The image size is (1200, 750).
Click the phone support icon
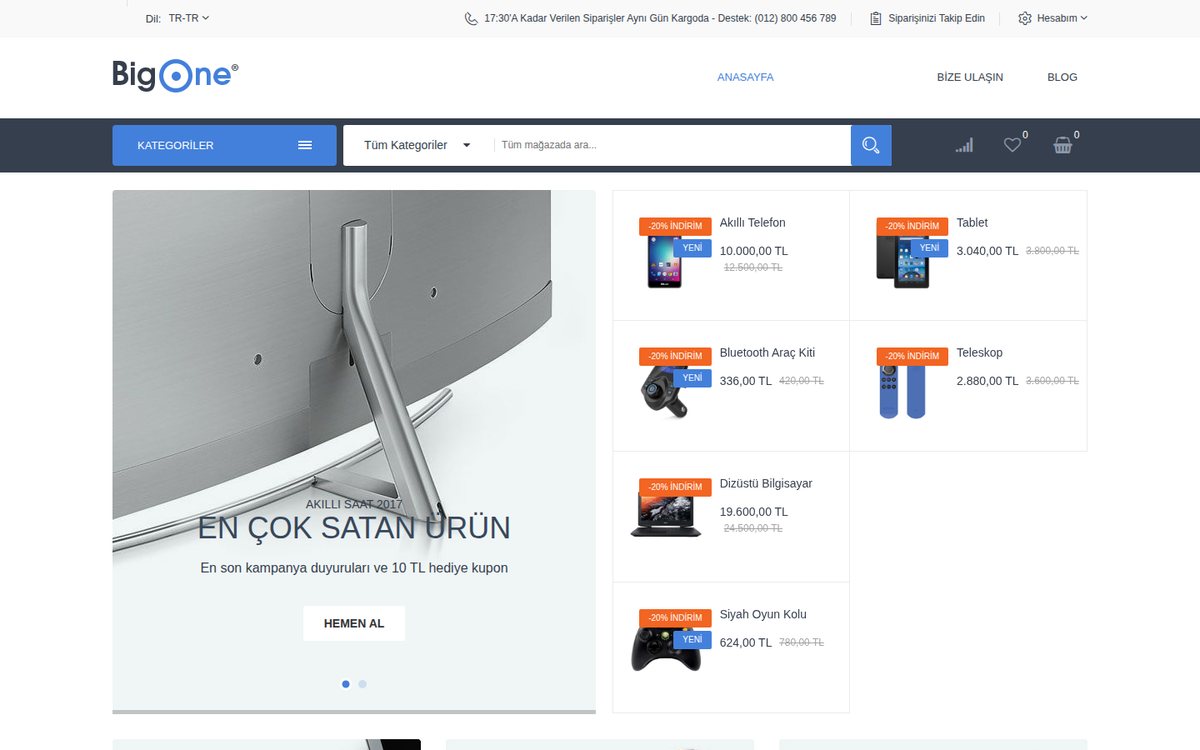click(471, 18)
